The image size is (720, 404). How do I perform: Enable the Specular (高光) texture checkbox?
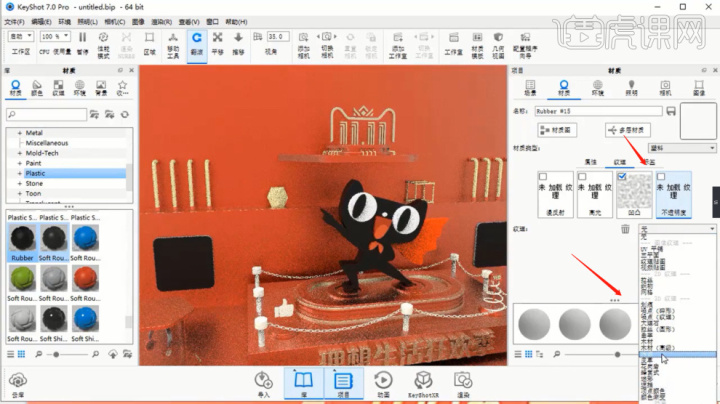pyautogui.click(x=582, y=177)
